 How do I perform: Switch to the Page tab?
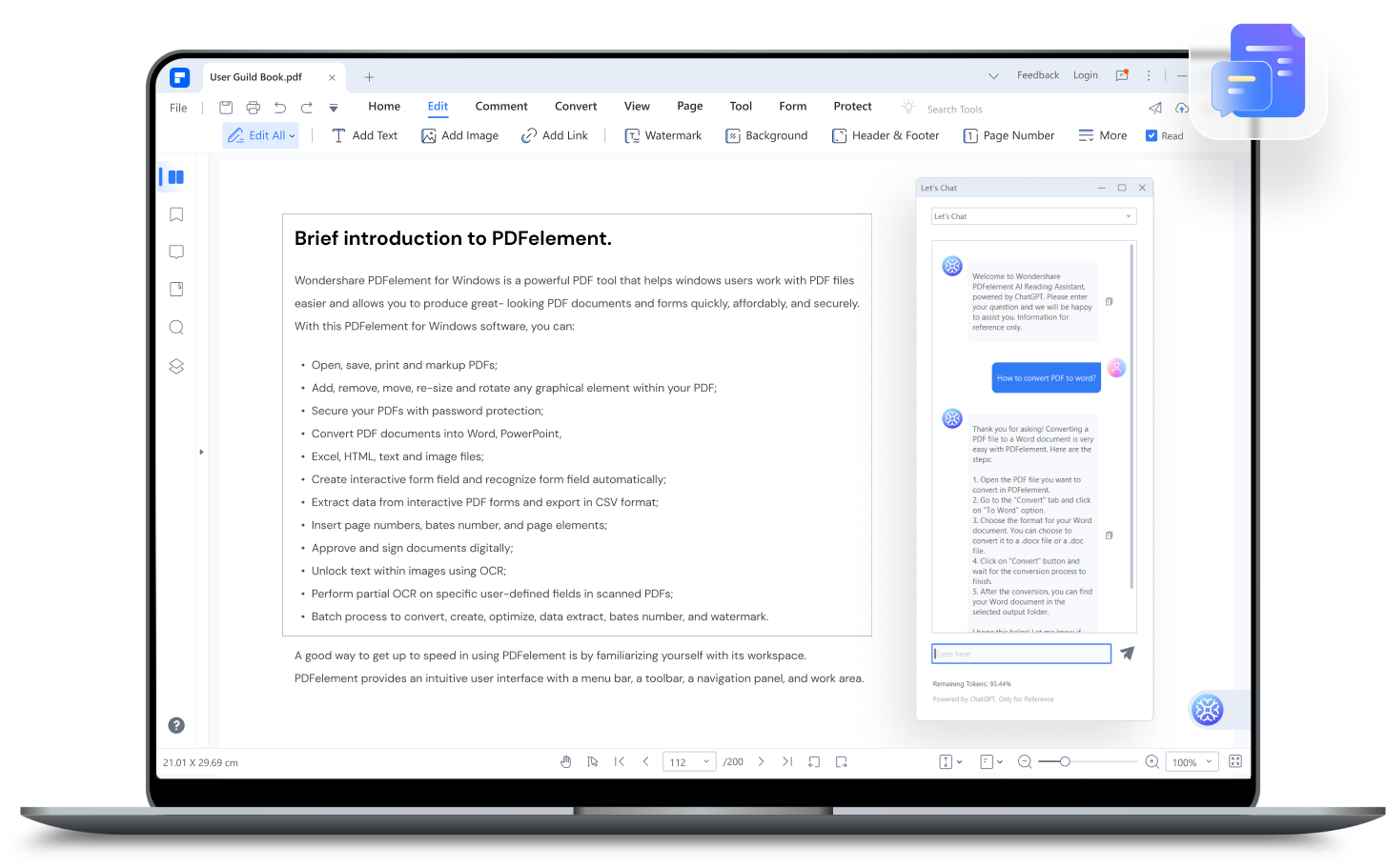coord(690,107)
